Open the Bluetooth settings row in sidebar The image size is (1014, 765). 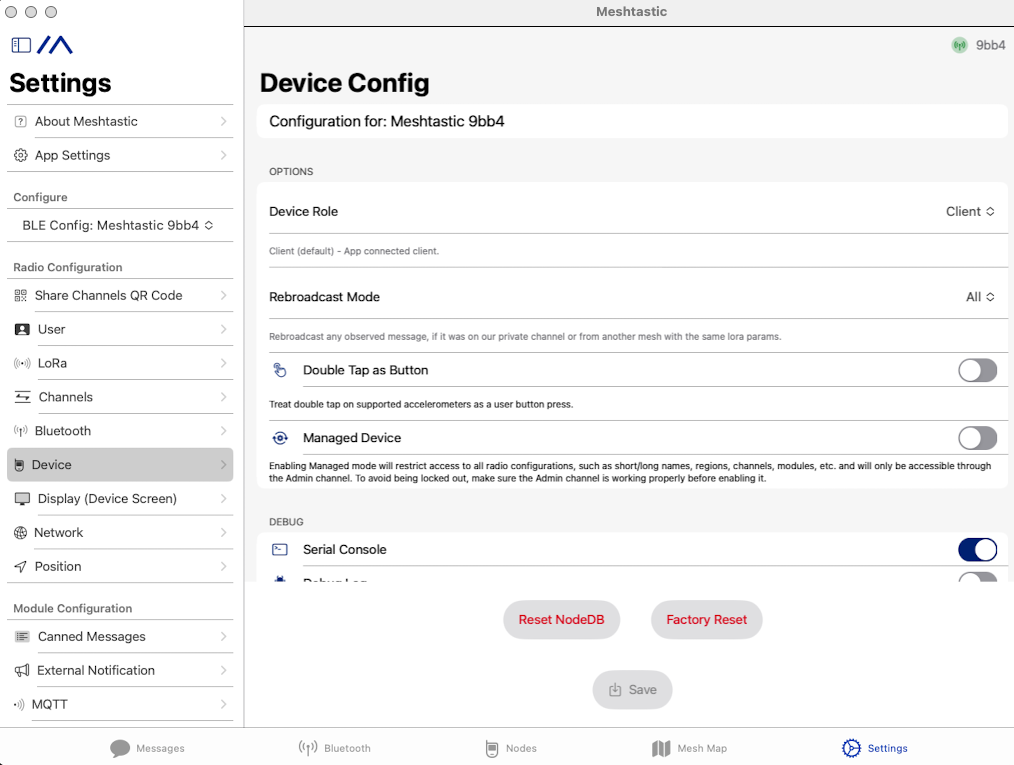coord(120,431)
